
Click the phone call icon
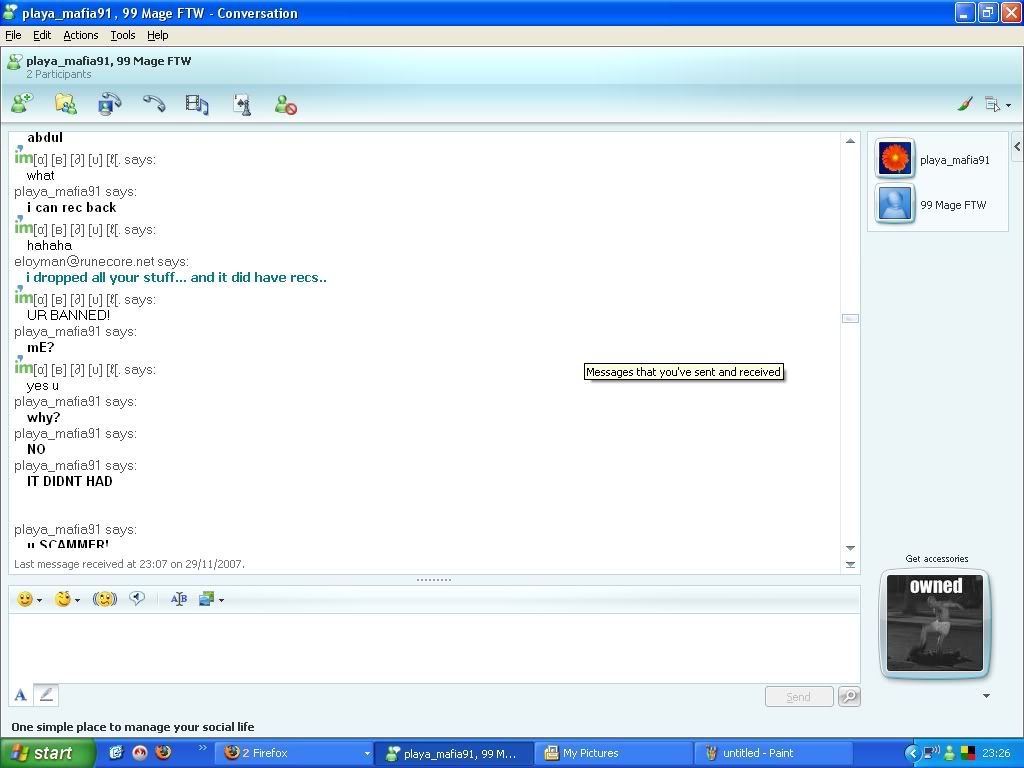click(x=153, y=103)
